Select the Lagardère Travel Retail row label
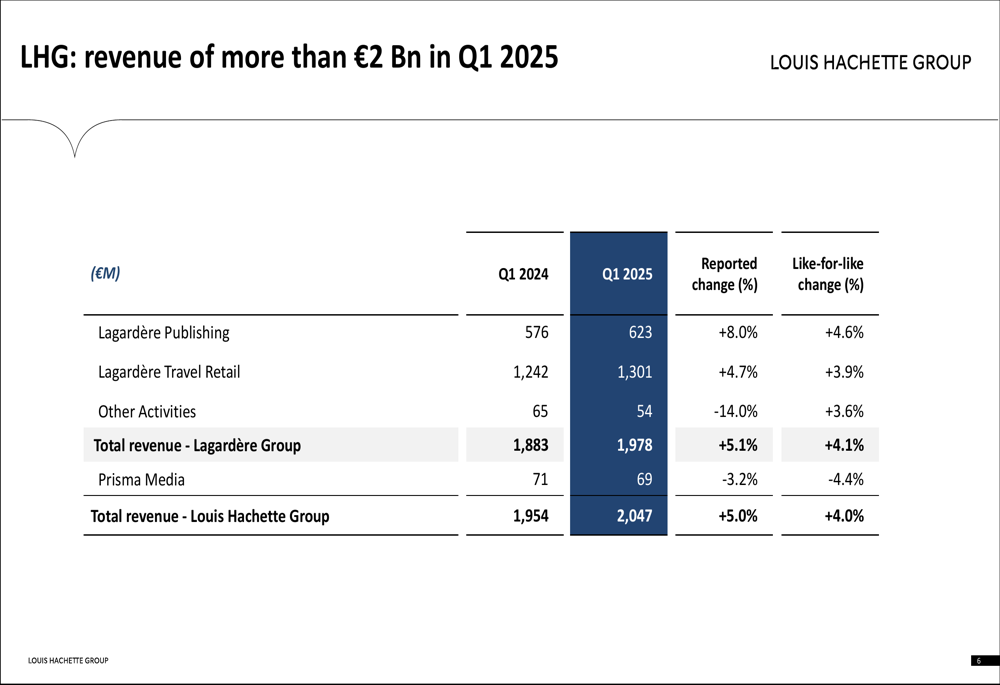 169,372
